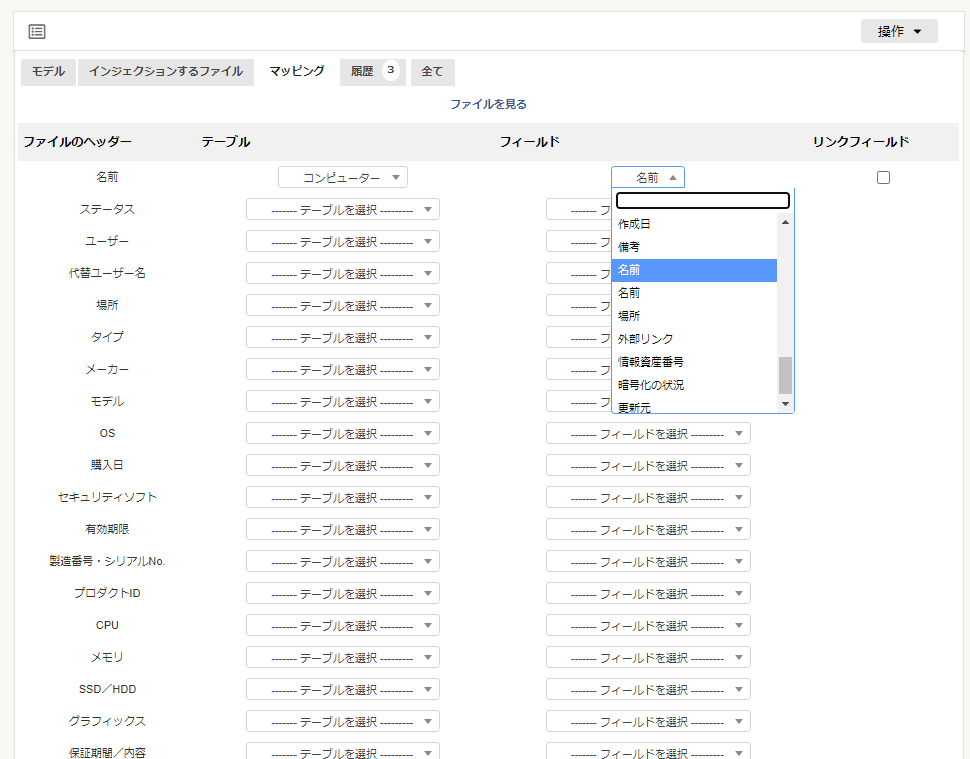Choose 作成日 from the field options
The image size is (970, 759).
(634, 224)
